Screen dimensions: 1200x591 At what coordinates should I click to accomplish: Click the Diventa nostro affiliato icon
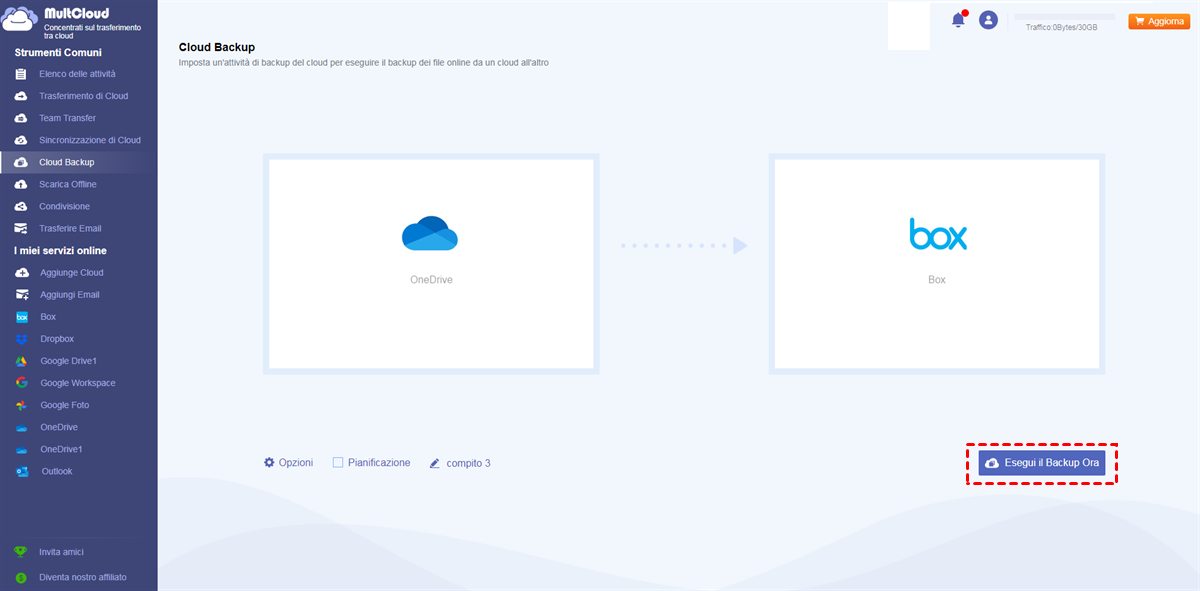[21, 577]
